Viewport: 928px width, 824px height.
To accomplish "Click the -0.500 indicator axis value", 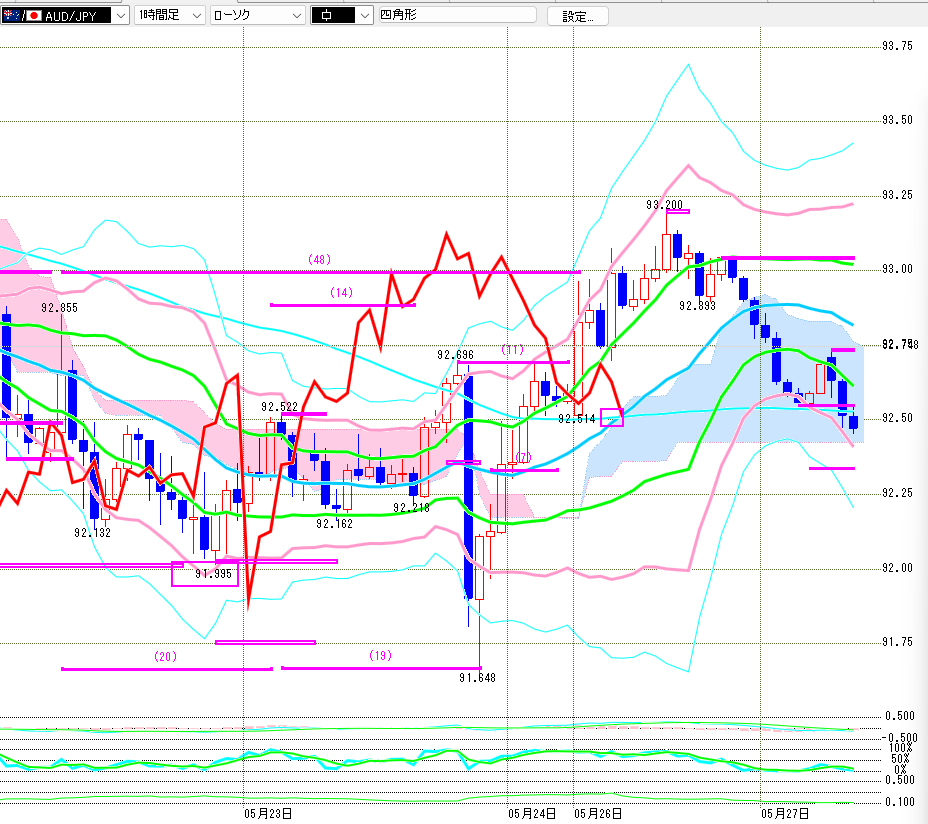I will [900, 738].
